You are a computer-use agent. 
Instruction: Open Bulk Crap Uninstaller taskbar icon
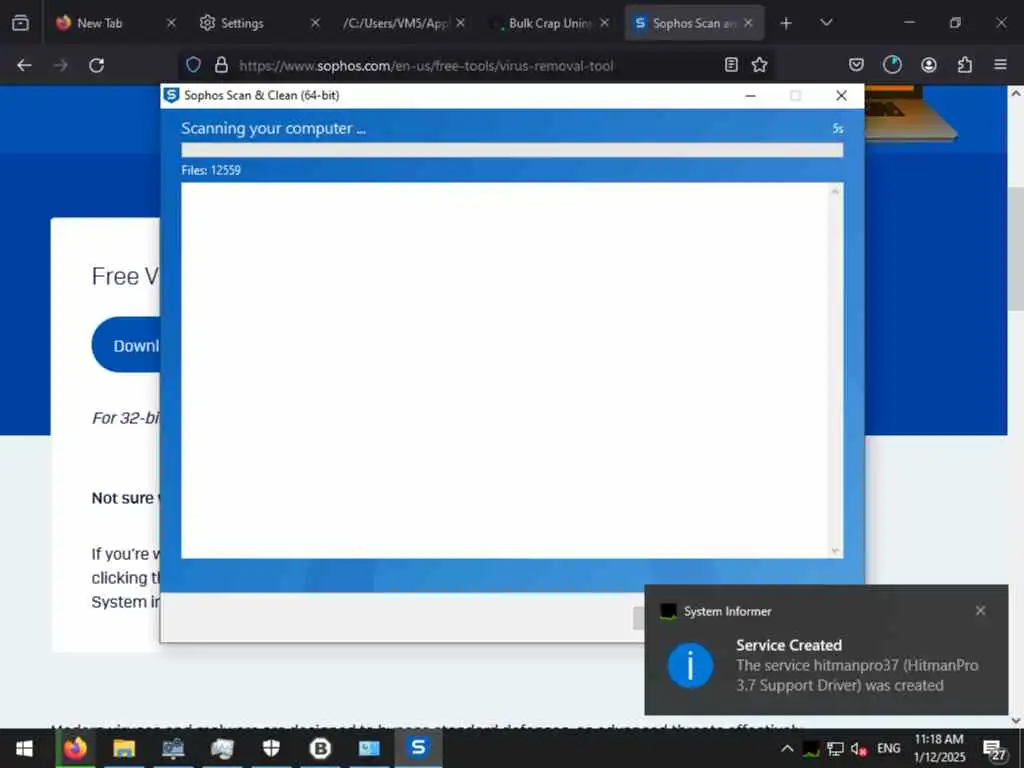pyautogui.click(x=320, y=748)
